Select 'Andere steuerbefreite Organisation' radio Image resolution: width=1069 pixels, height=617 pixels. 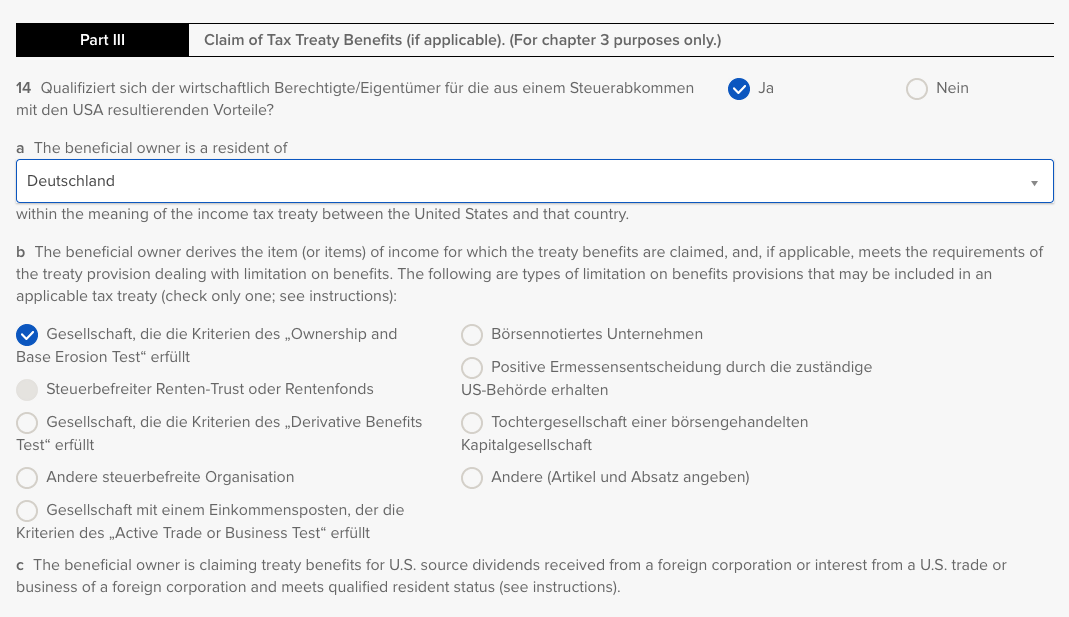click(28, 477)
